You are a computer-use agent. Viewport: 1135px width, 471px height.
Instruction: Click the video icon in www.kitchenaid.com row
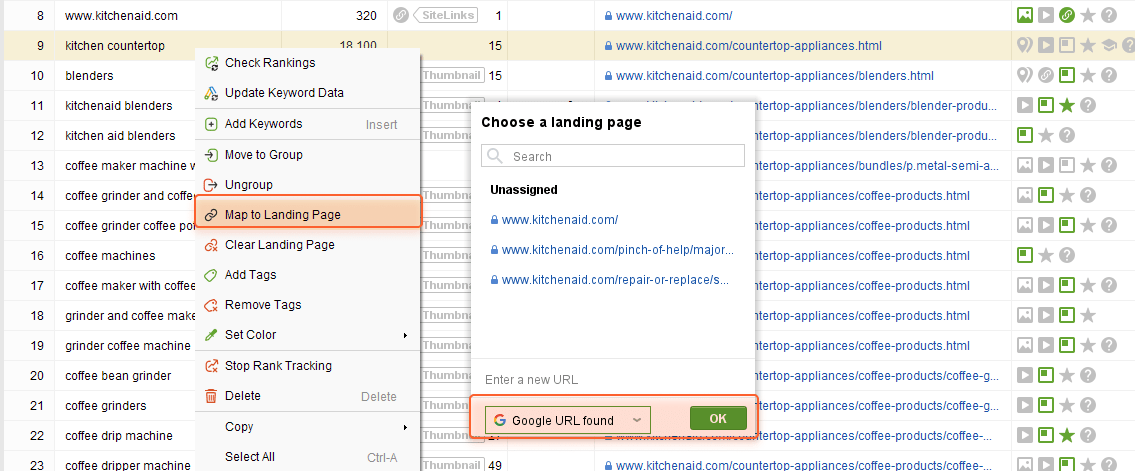pos(1045,15)
